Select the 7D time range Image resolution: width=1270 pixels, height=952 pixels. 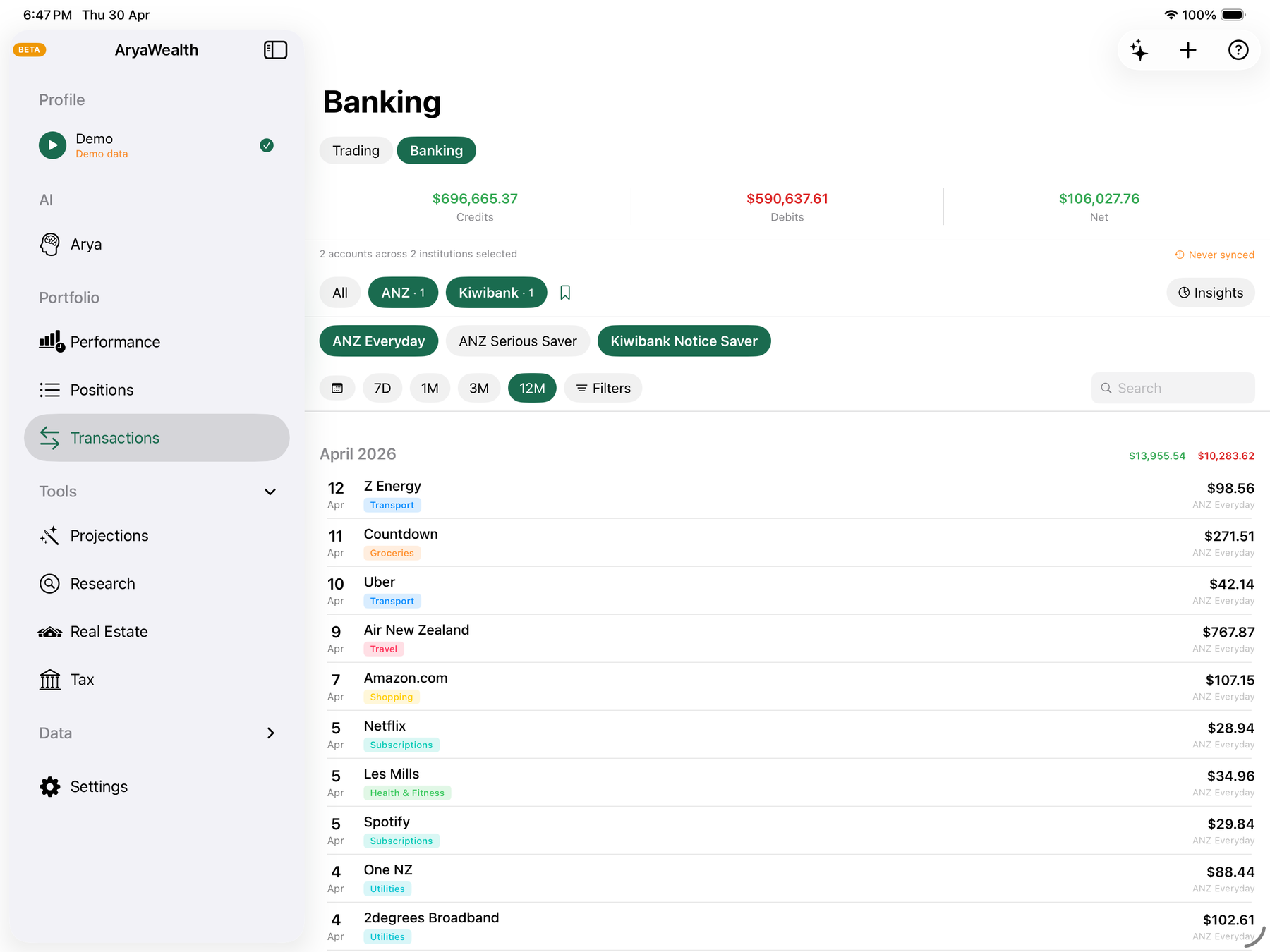(382, 389)
